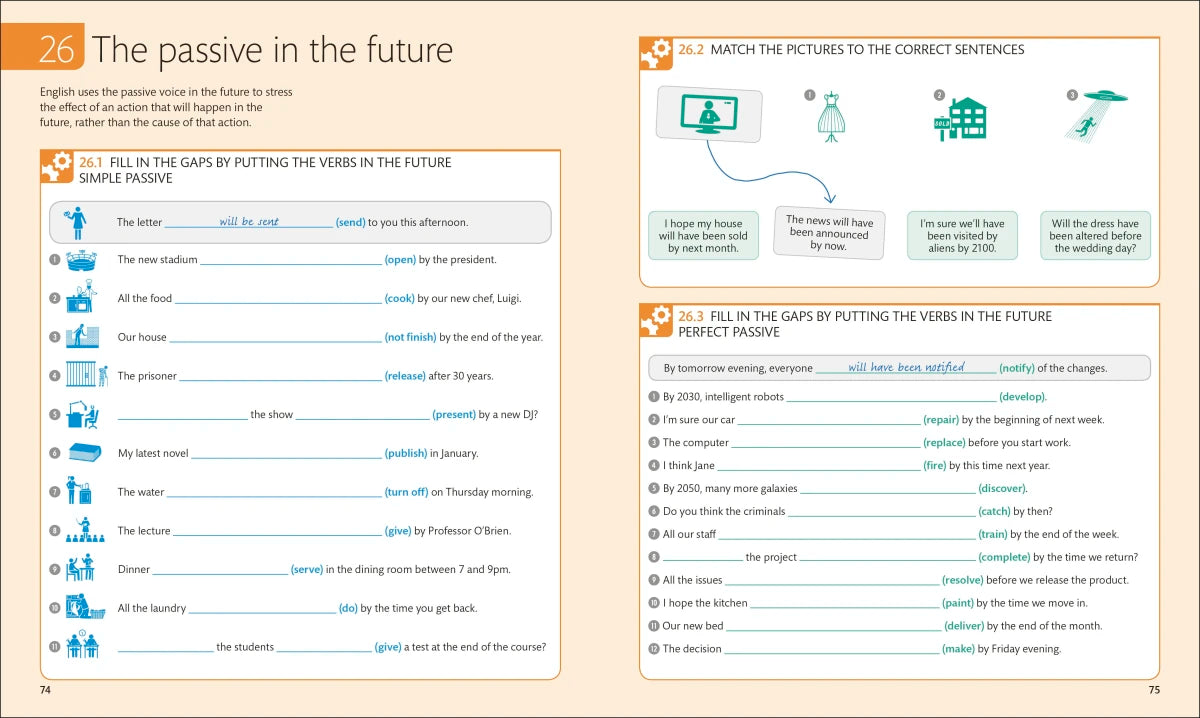Select the sold house picture

(961, 118)
